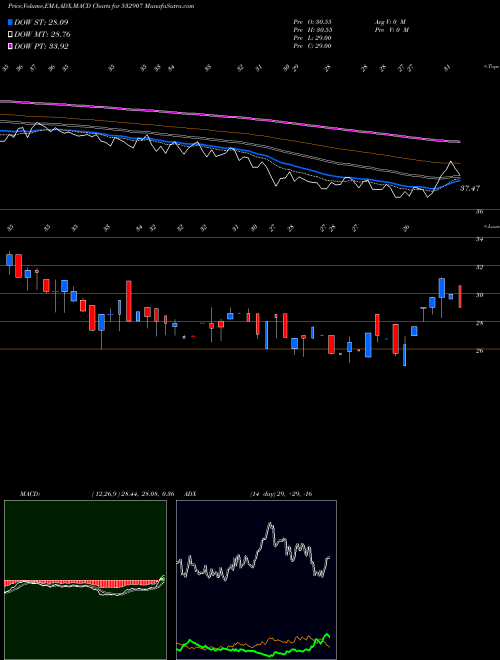The image size is (500, 660).
Task: Click the 28 price axis label
Action: click(479, 323)
